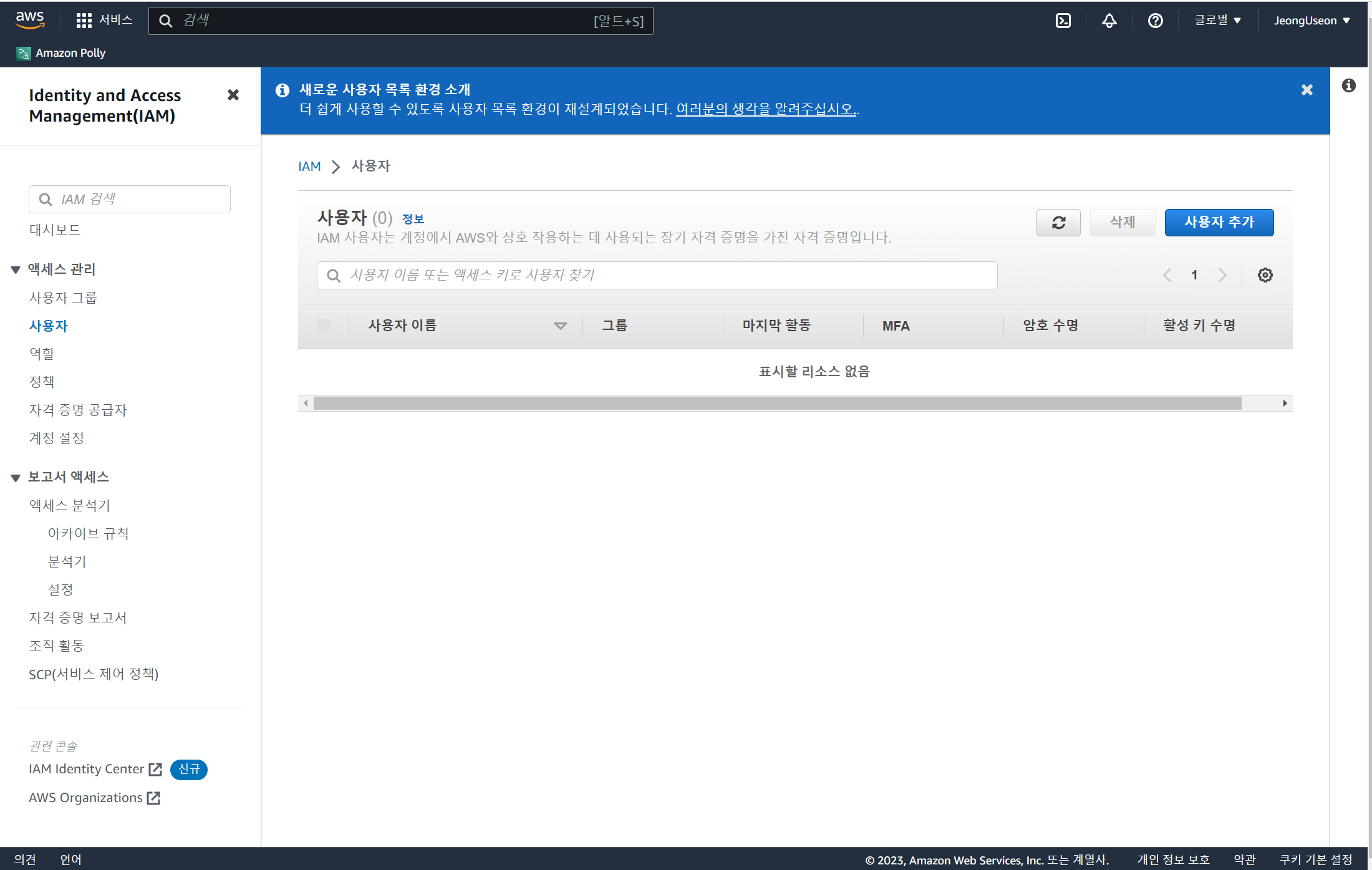Collapse the 액세스 관리 section
This screenshot has height=870, width=1372.
[x=16, y=269]
